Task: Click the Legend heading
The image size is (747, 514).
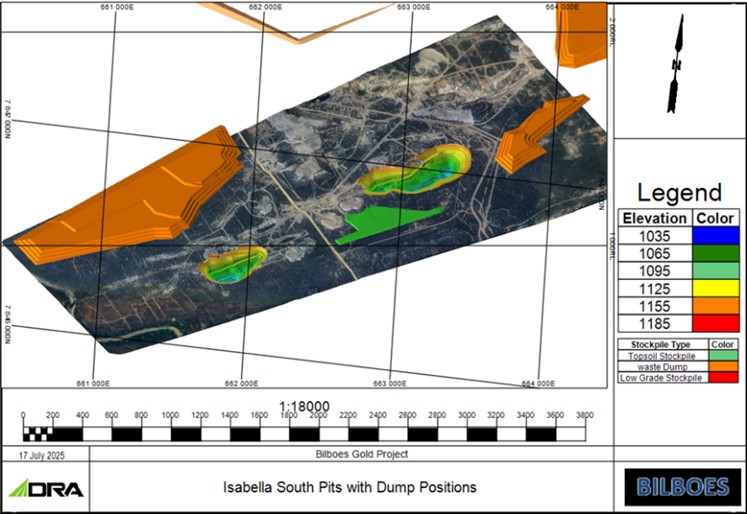Action: [679, 193]
